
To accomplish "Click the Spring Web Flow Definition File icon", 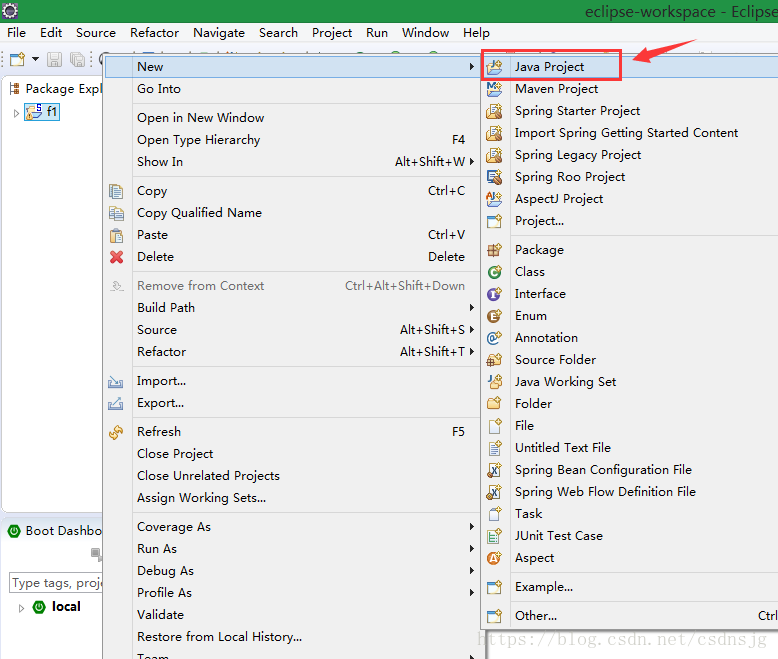I will (494, 492).
